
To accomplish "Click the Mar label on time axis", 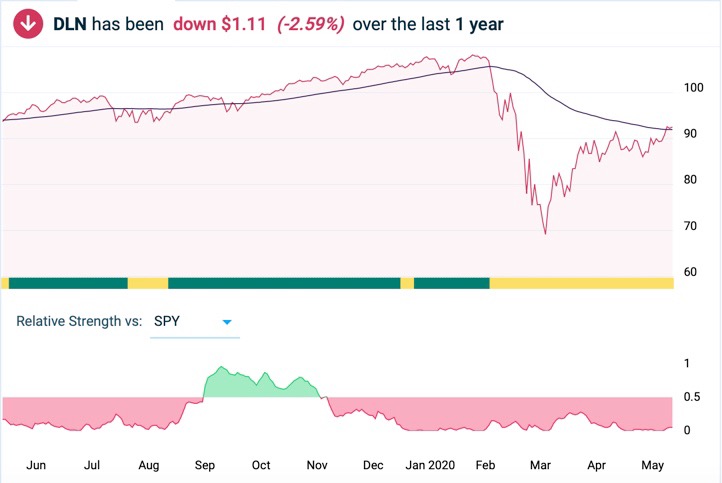I will pyautogui.click(x=540, y=465).
